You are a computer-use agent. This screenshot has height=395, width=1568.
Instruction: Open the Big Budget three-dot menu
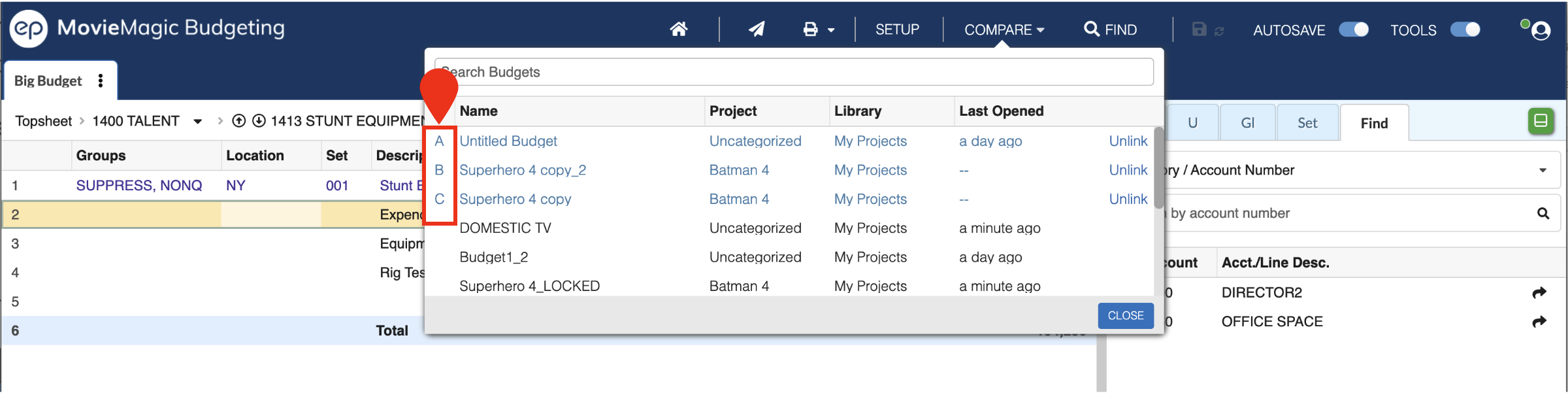pos(101,80)
